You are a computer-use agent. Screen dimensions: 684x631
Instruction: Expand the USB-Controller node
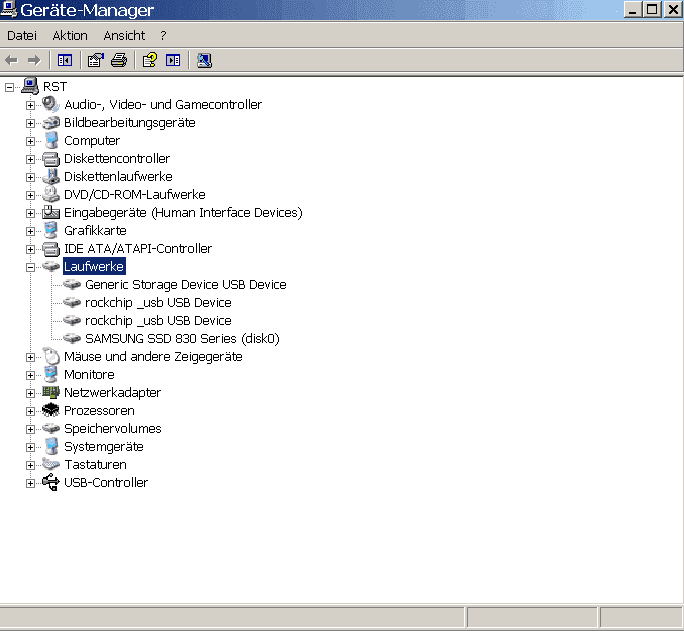pos(30,483)
